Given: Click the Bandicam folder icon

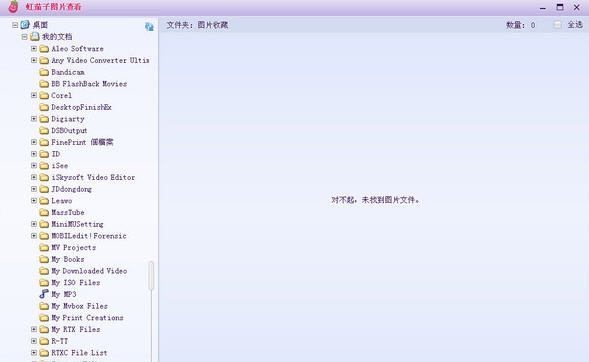Looking at the screenshot, I should (x=44, y=72).
